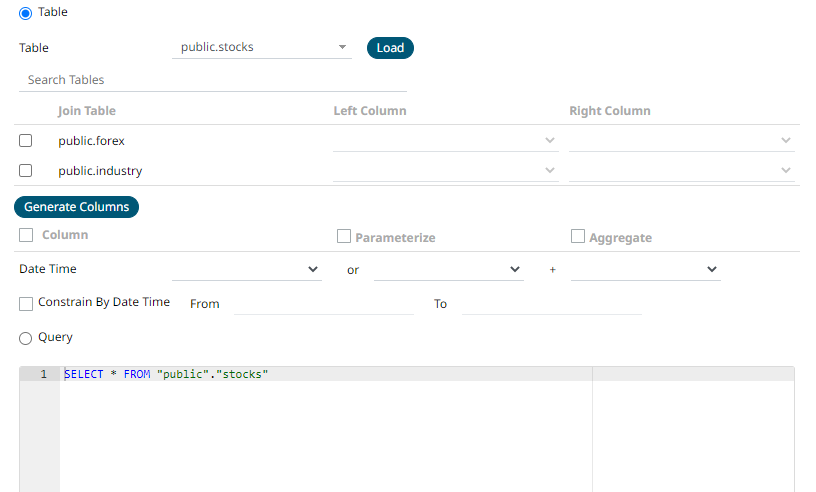Click the From date input field
The image size is (816, 492).
(323, 303)
